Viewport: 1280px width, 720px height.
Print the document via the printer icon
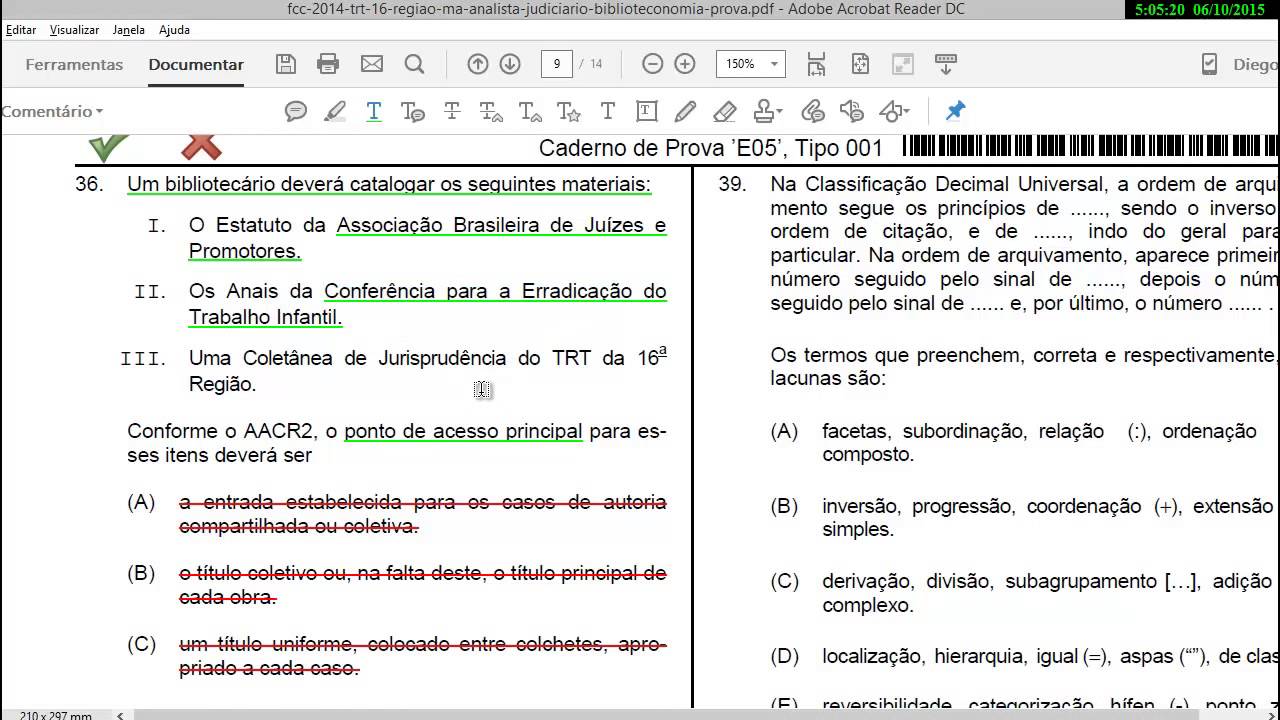coord(328,64)
